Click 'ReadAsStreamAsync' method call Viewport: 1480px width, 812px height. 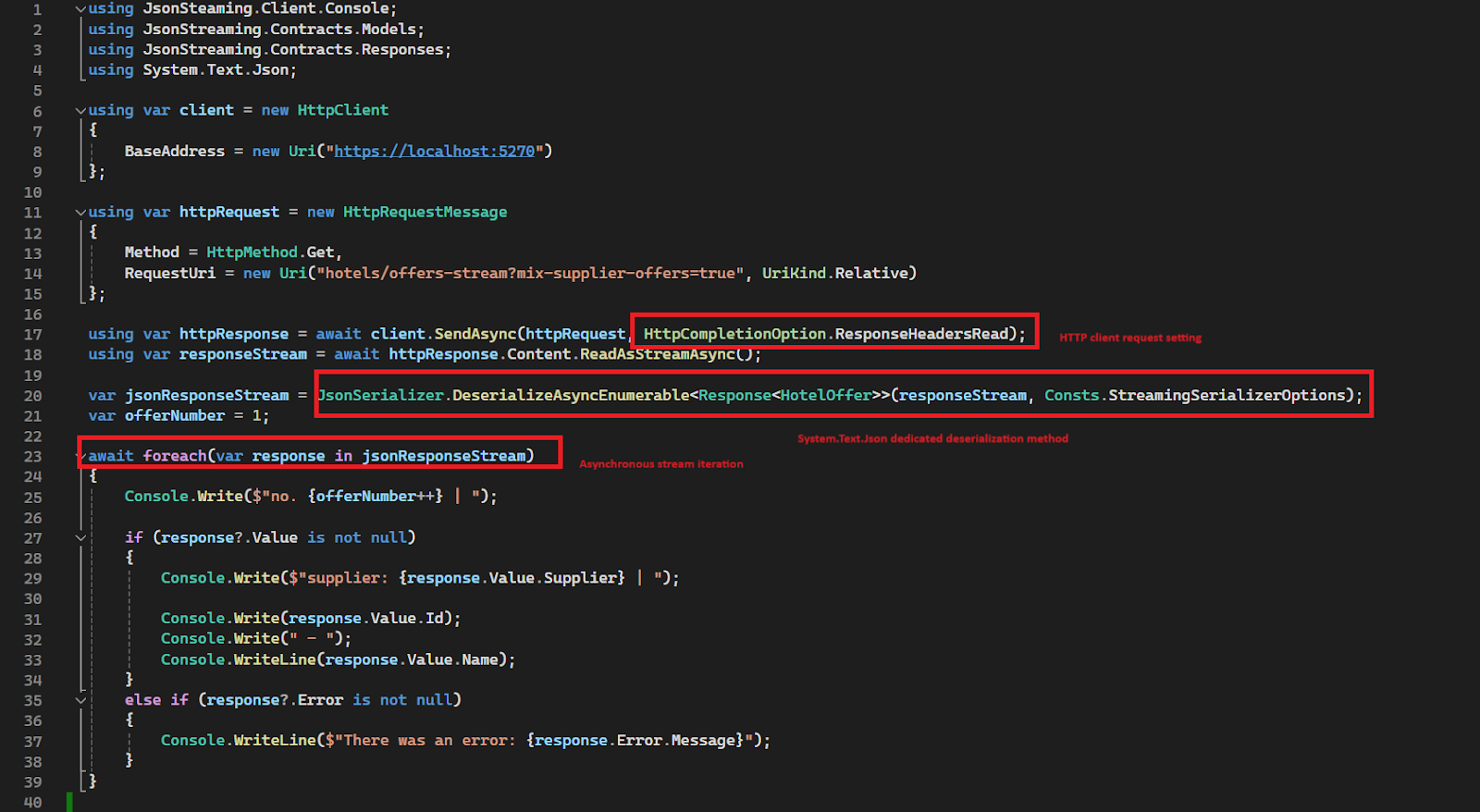(x=658, y=354)
